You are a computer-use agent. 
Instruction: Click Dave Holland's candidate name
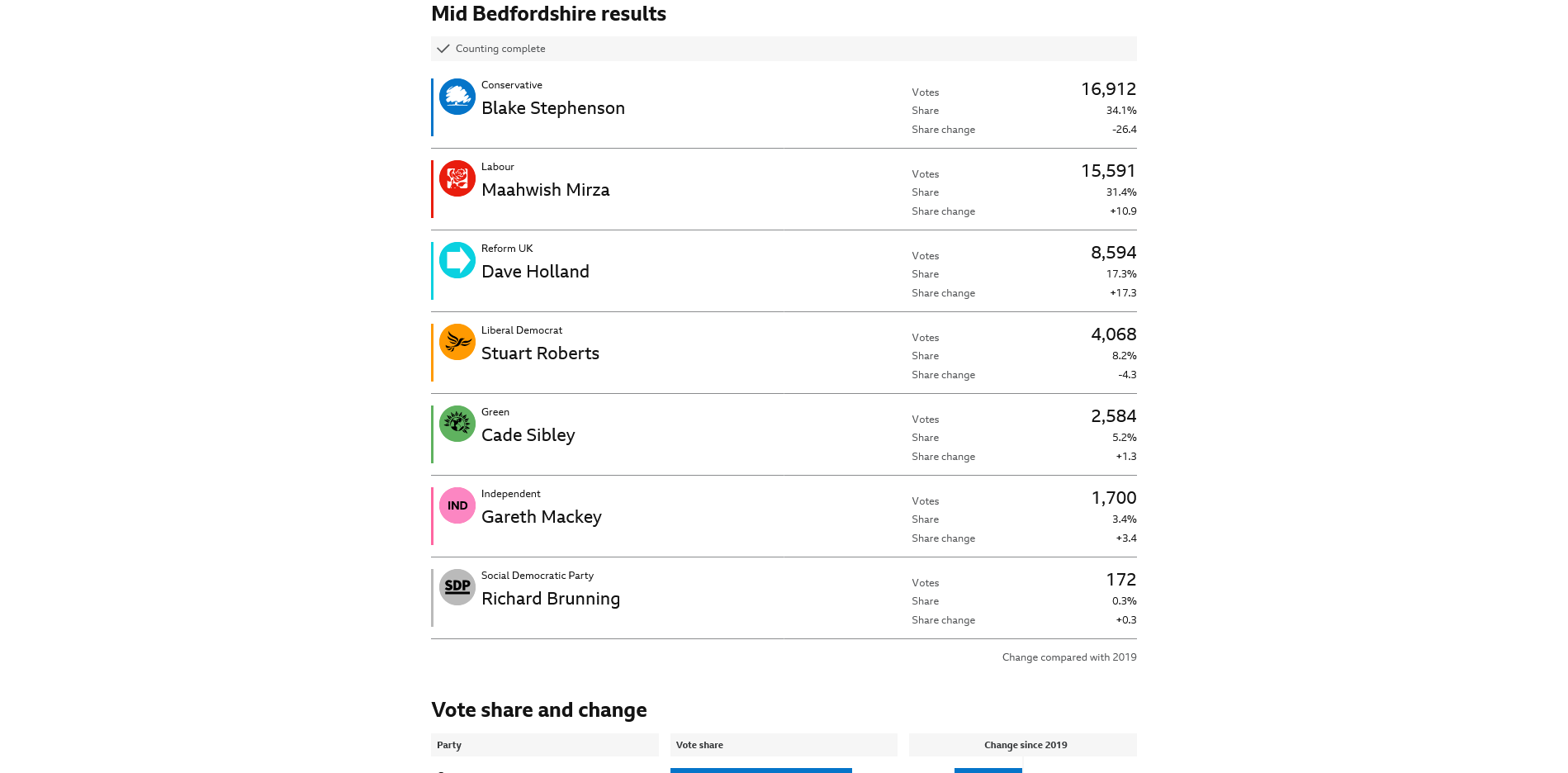coord(535,272)
